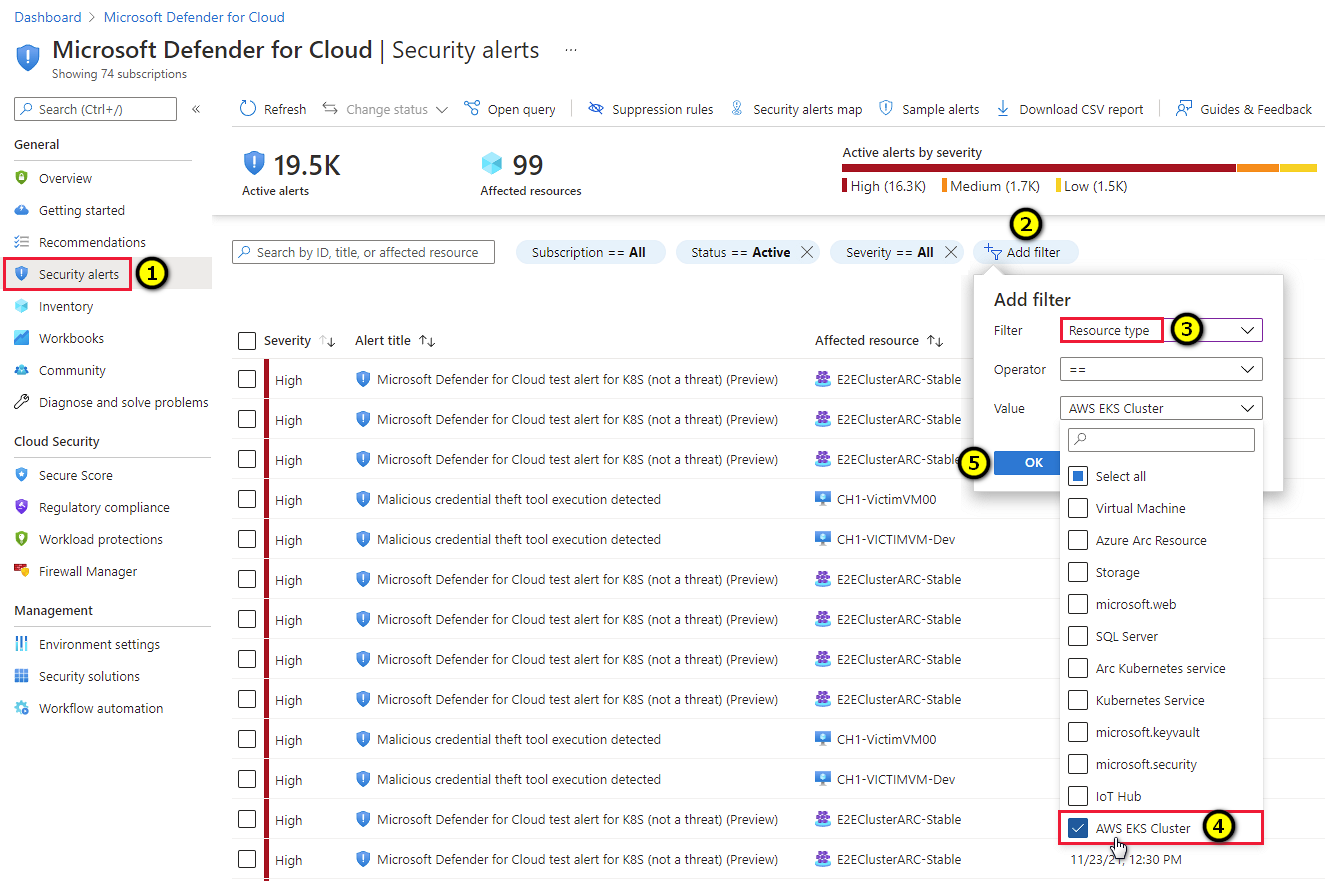Open the Security alerts sidebar item
The image size is (1325, 881).
106,274
